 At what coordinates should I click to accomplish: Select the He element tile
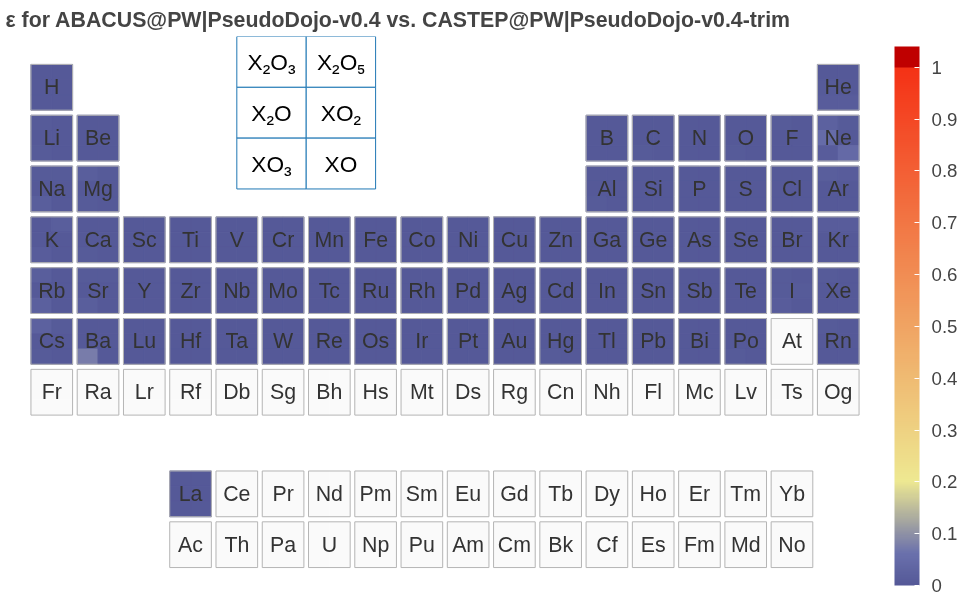point(838,87)
